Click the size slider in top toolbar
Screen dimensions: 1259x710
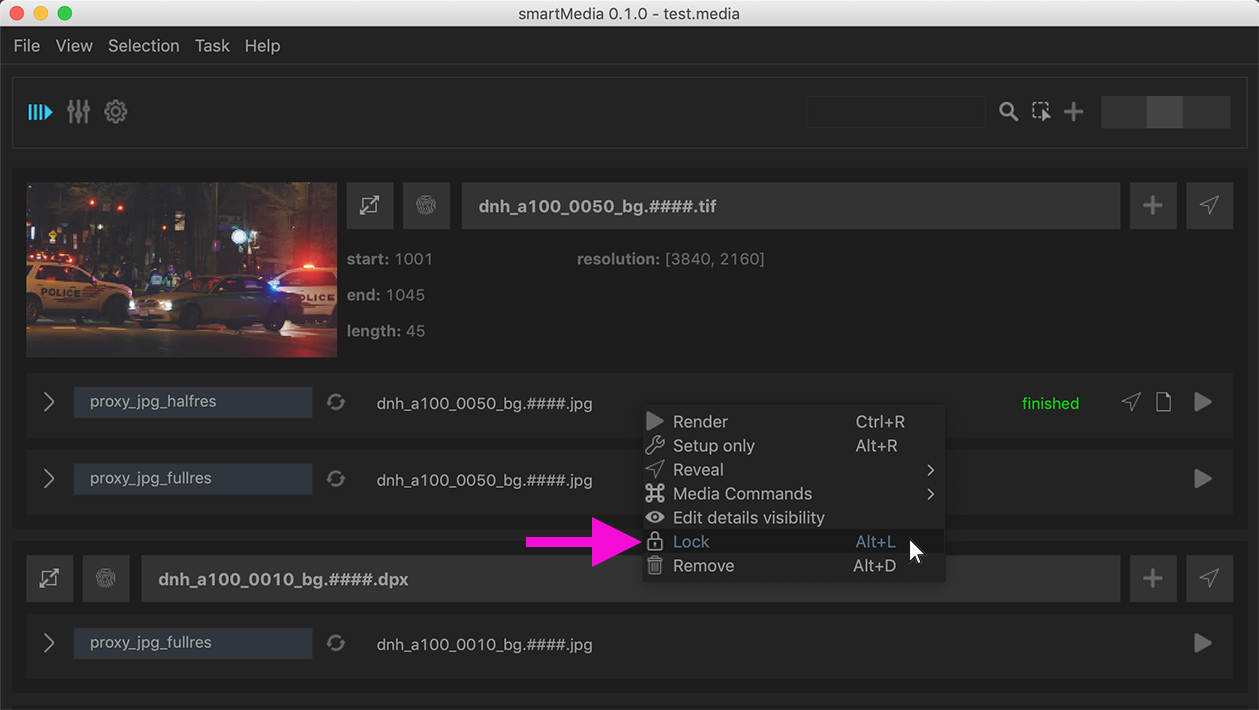[x=1165, y=112]
